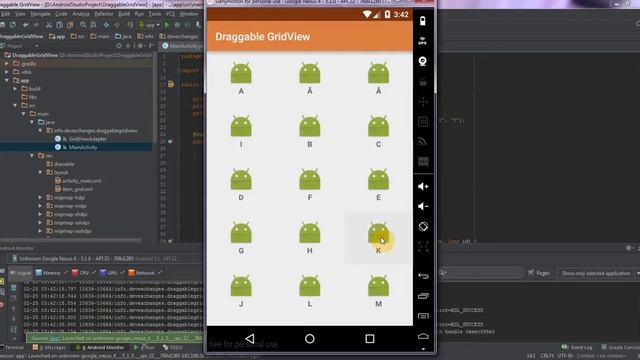Screen dimensions: 640x360
Task: Click the Undo arrow icon in toolbar
Action: (25, 25)
